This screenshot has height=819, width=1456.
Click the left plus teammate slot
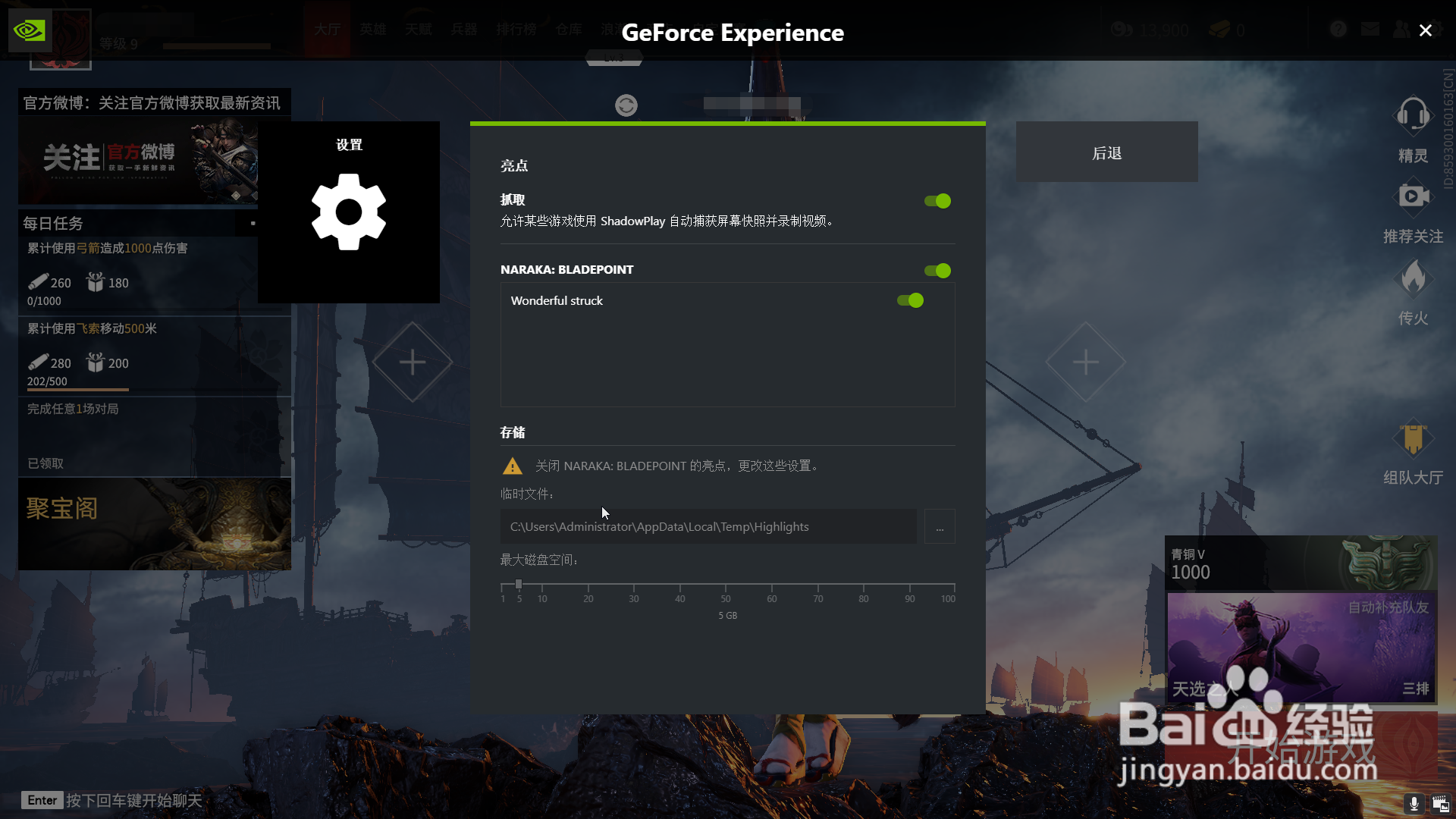point(413,362)
